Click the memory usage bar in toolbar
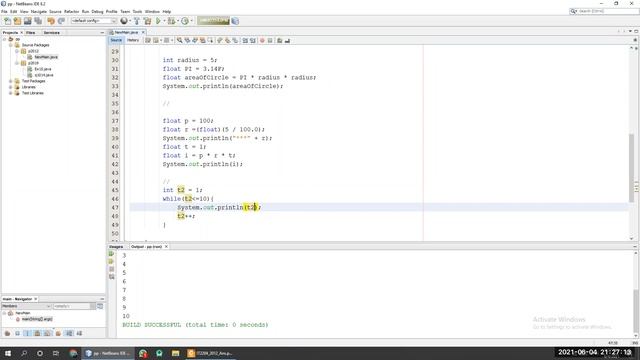 click(213, 21)
